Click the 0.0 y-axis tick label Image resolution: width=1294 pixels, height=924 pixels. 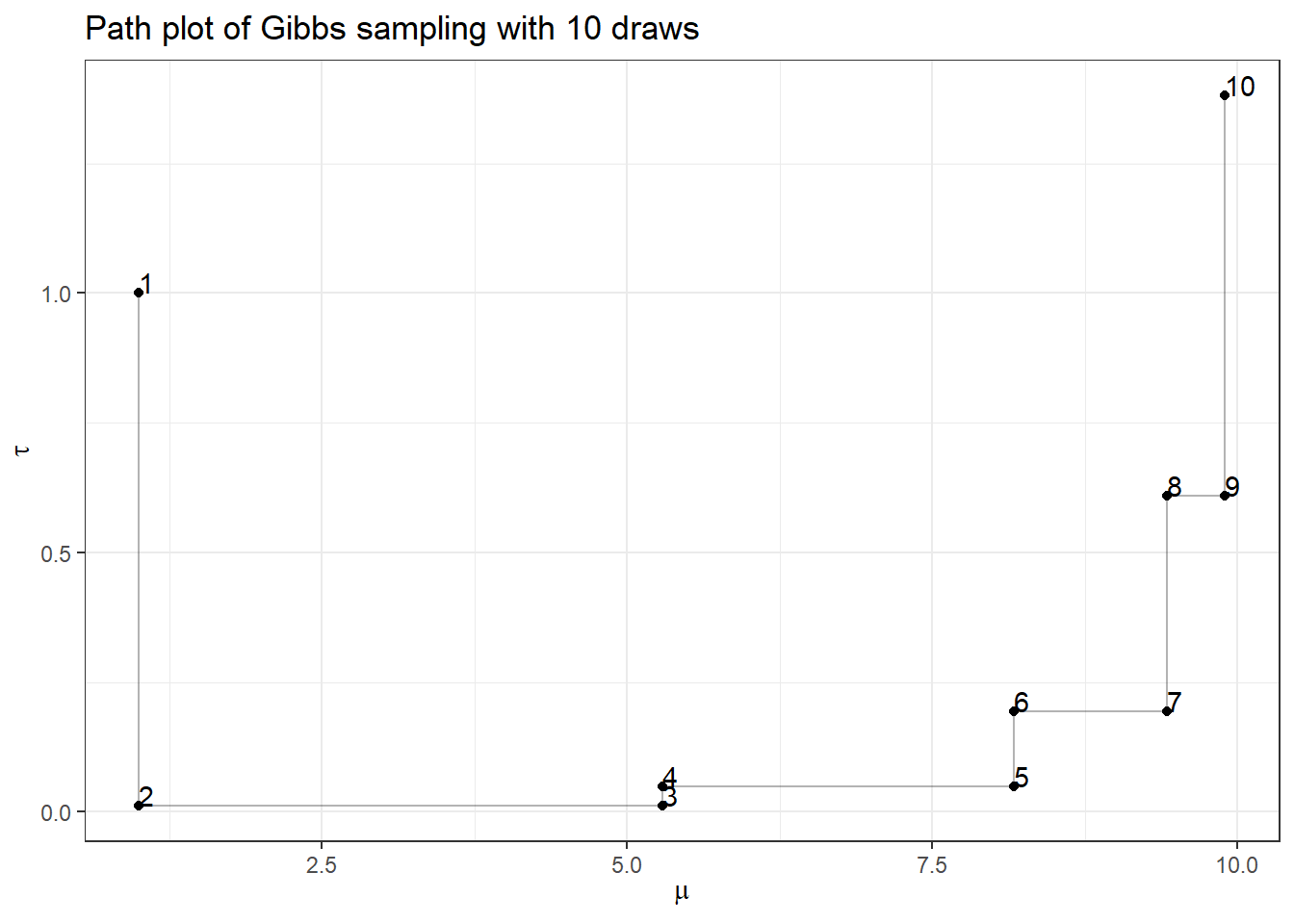(57, 813)
